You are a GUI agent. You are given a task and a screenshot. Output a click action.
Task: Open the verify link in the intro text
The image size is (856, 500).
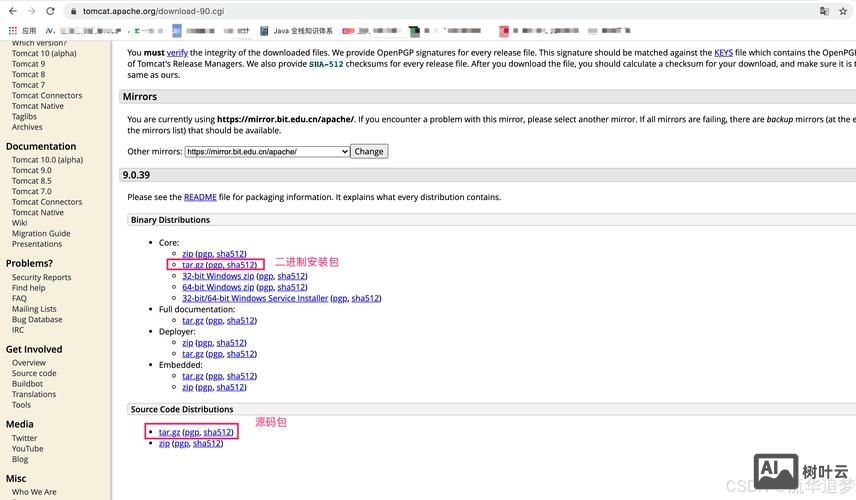click(x=177, y=53)
